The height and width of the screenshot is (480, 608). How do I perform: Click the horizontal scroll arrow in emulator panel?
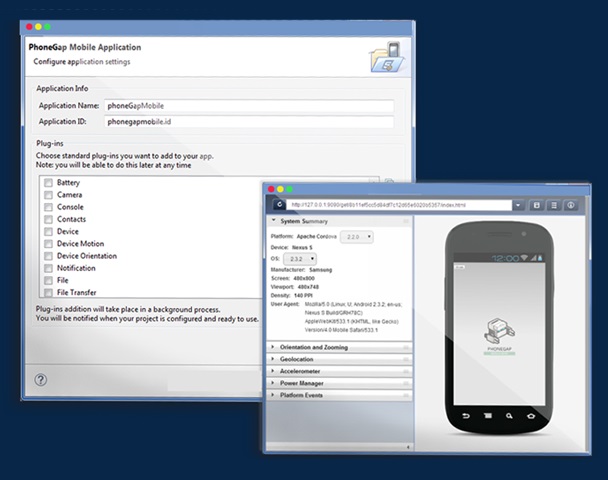pyautogui.click(x=408, y=447)
